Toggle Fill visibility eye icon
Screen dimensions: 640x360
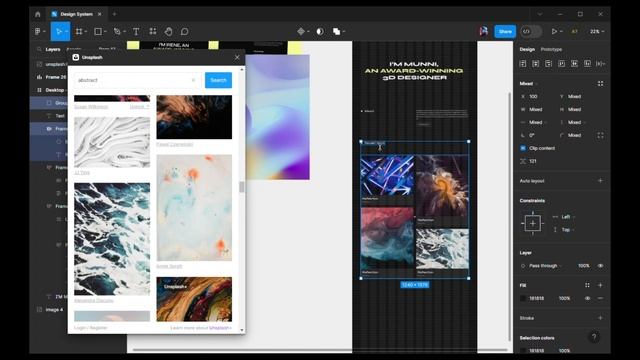point(587,298)
